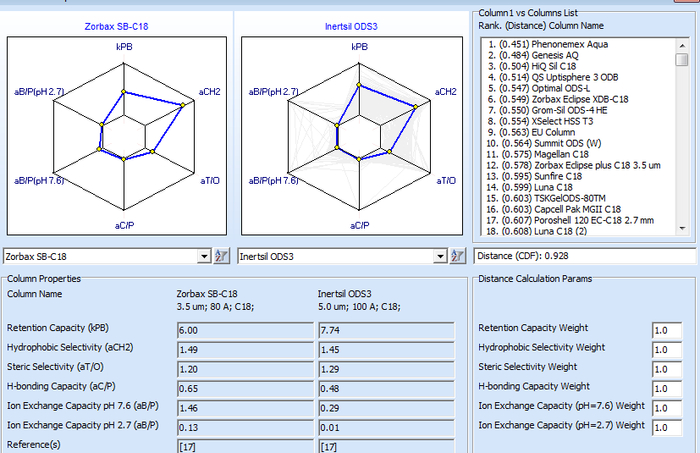Select Summit ODS (W) entry

(x=544, y=143)
